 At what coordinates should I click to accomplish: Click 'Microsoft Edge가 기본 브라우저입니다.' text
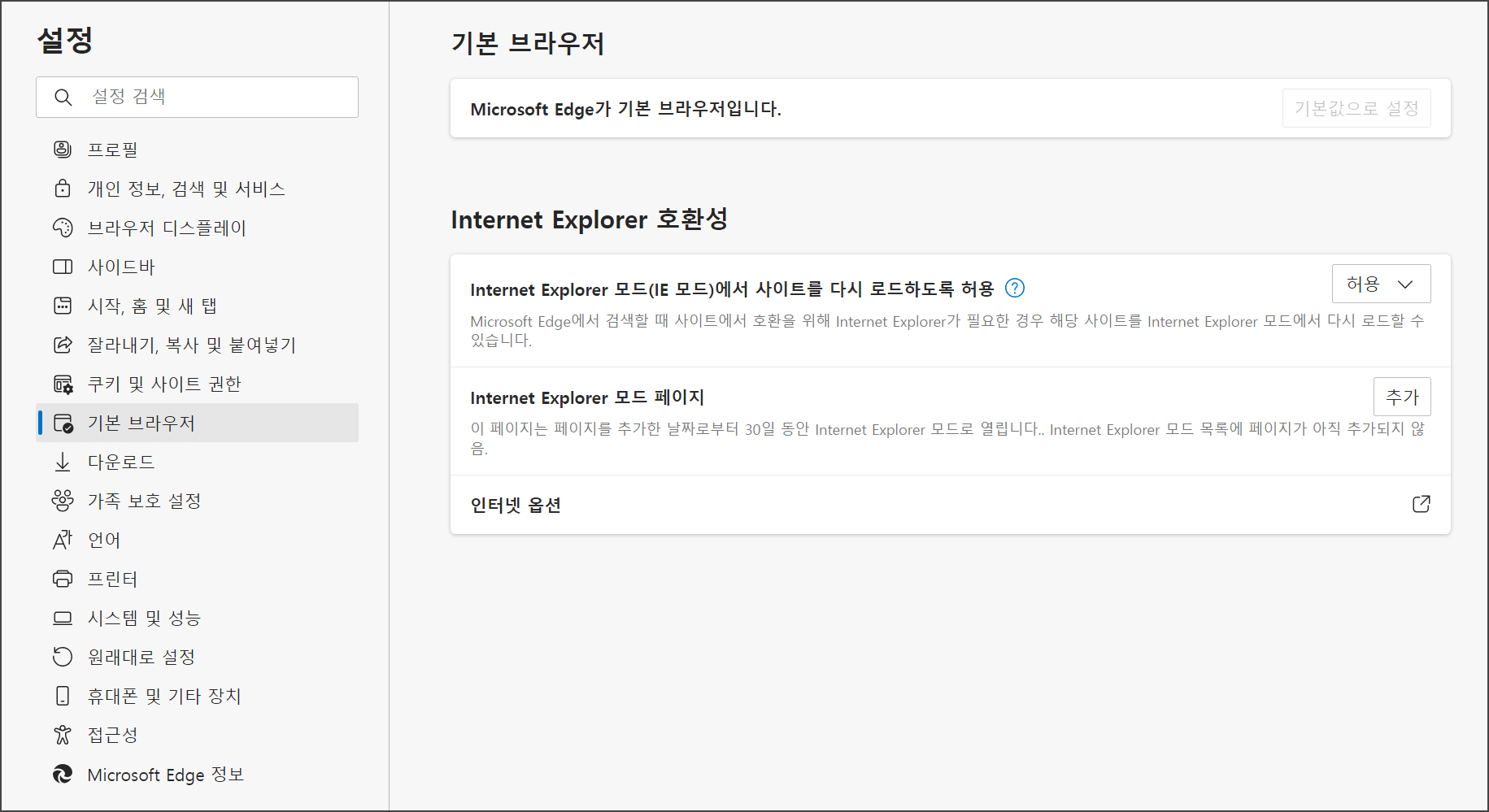point(625,109)
